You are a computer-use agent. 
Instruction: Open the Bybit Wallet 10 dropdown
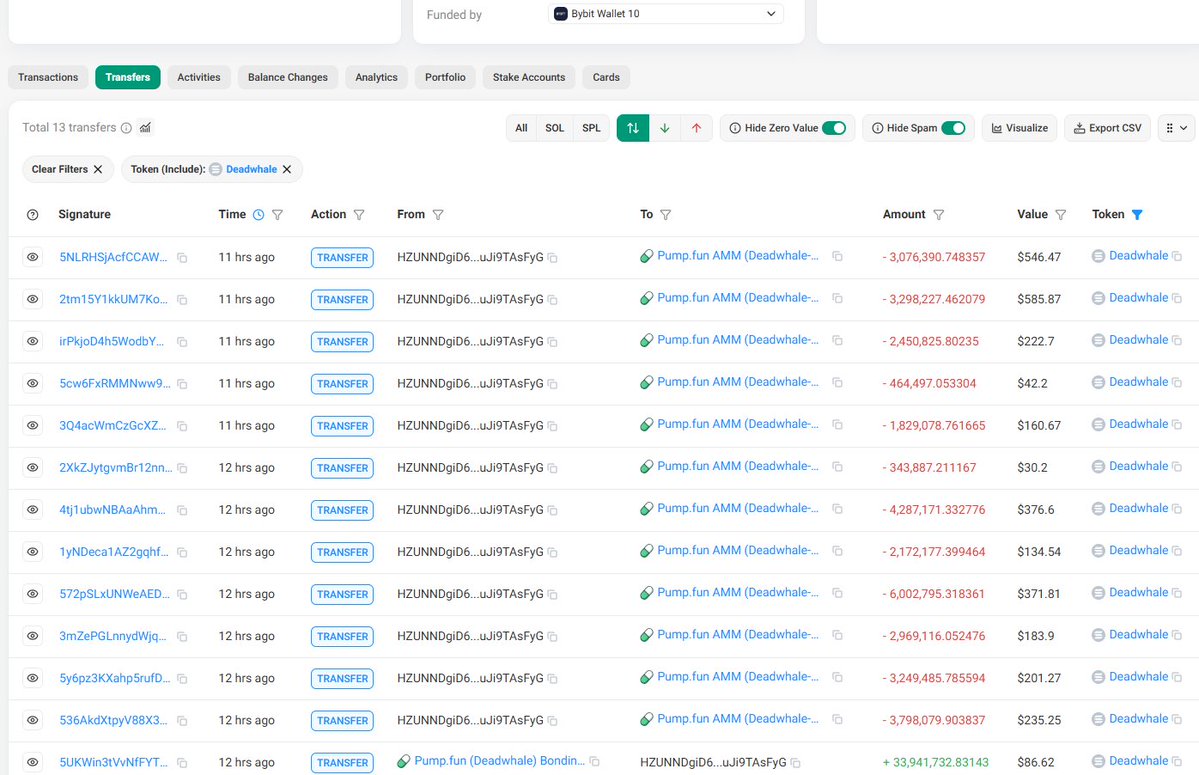click(665, 14)
